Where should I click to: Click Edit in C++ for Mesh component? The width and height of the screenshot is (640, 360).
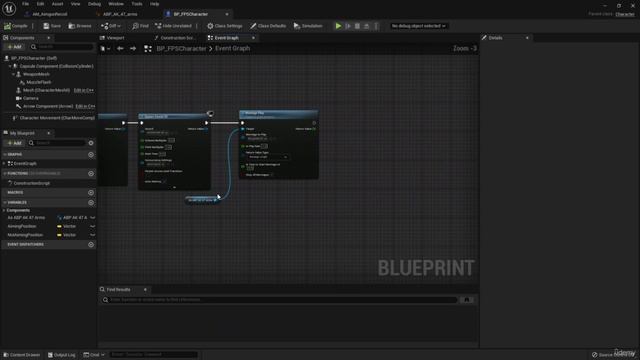(x=84, y=90)
